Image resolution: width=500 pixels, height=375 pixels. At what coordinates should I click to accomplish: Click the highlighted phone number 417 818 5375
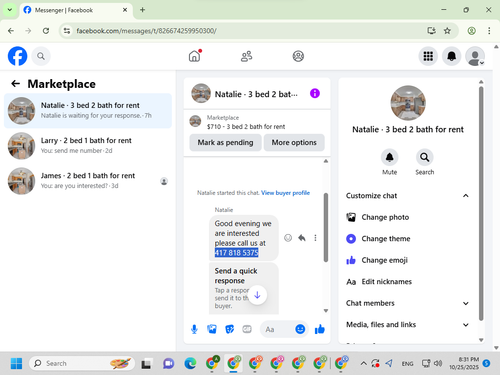pos(236,253)
